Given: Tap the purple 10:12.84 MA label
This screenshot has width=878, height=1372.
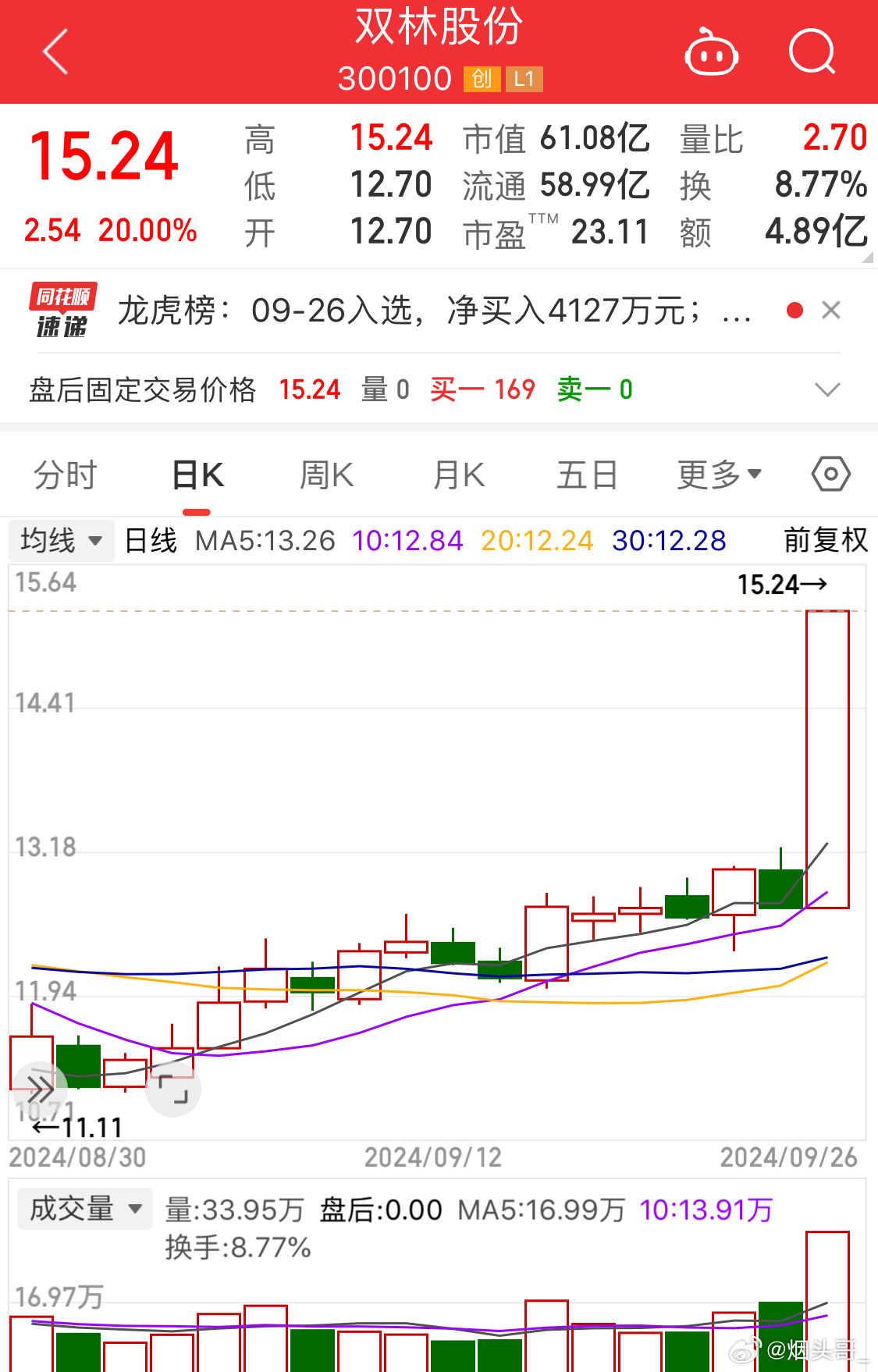Looking at the screenshot, I should pyautogui.click(x=407, y=540).
